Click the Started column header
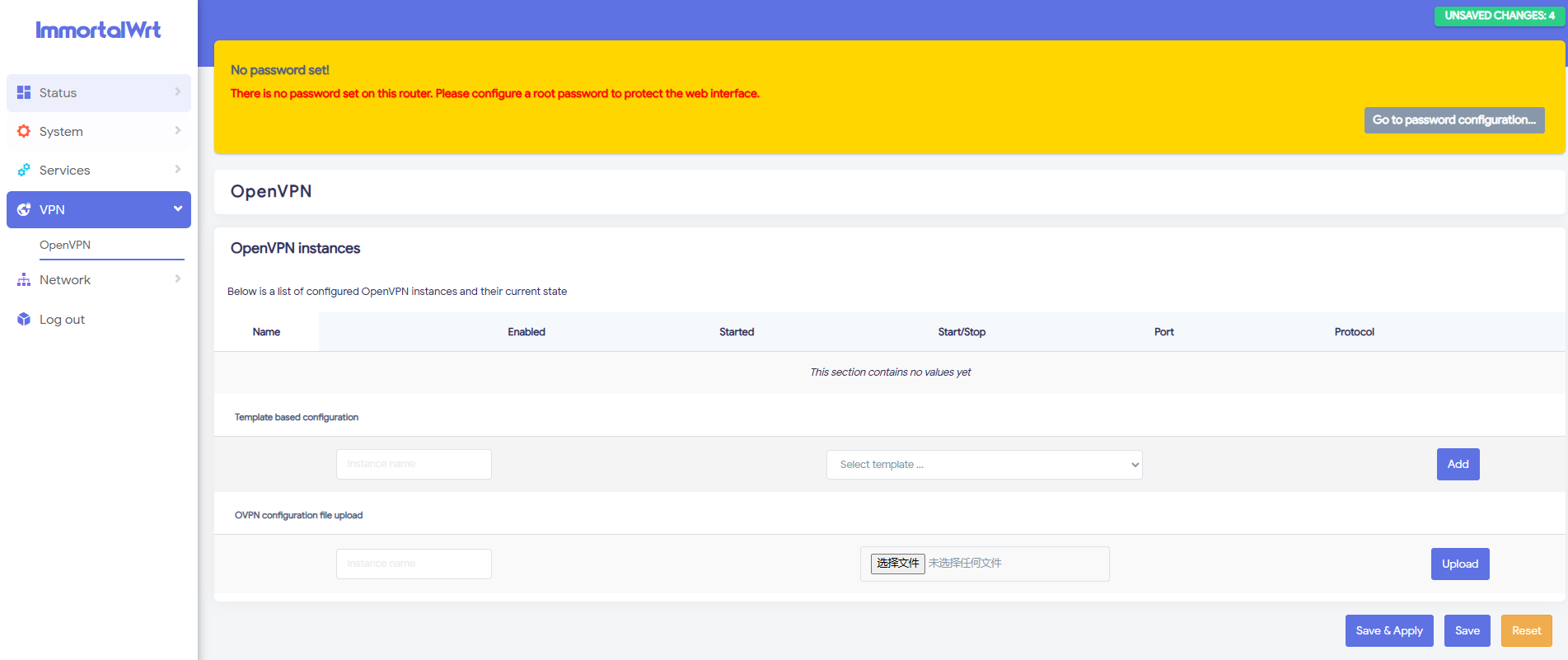 click(x=737, y=332)
